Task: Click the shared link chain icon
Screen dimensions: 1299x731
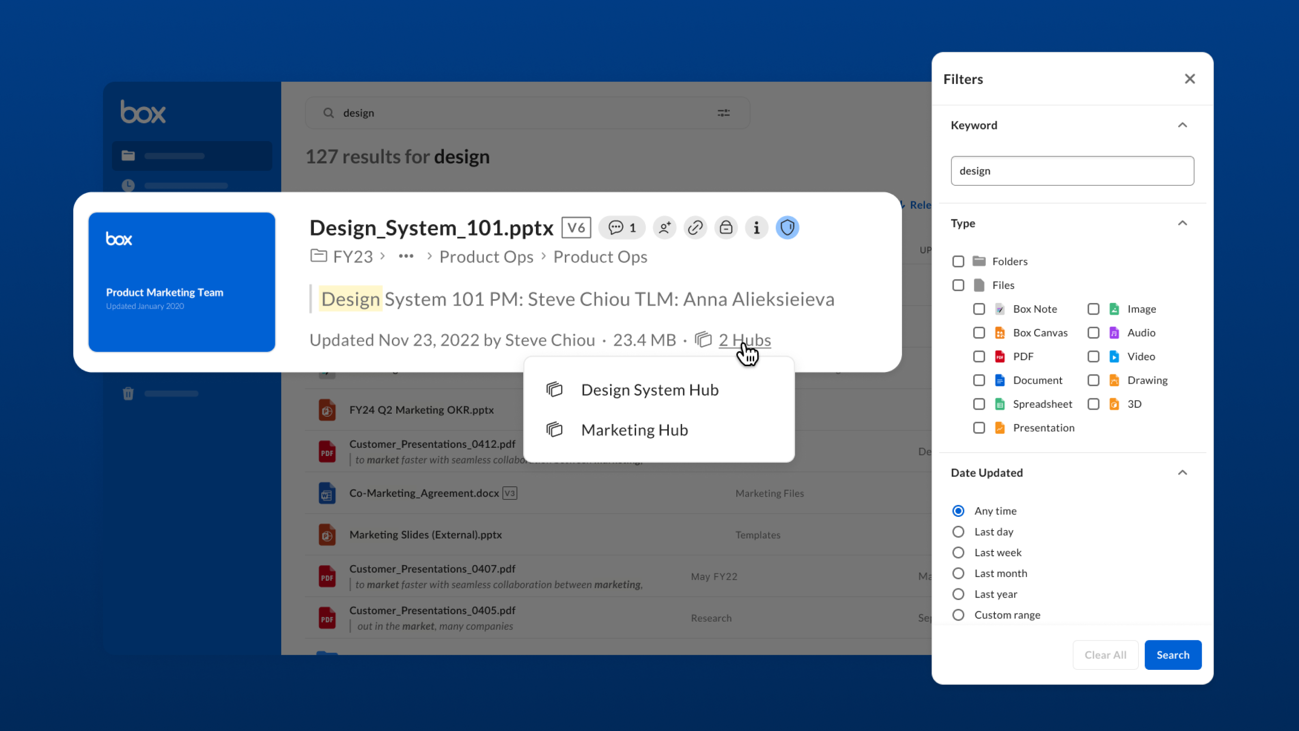Action: click(695, 228)
